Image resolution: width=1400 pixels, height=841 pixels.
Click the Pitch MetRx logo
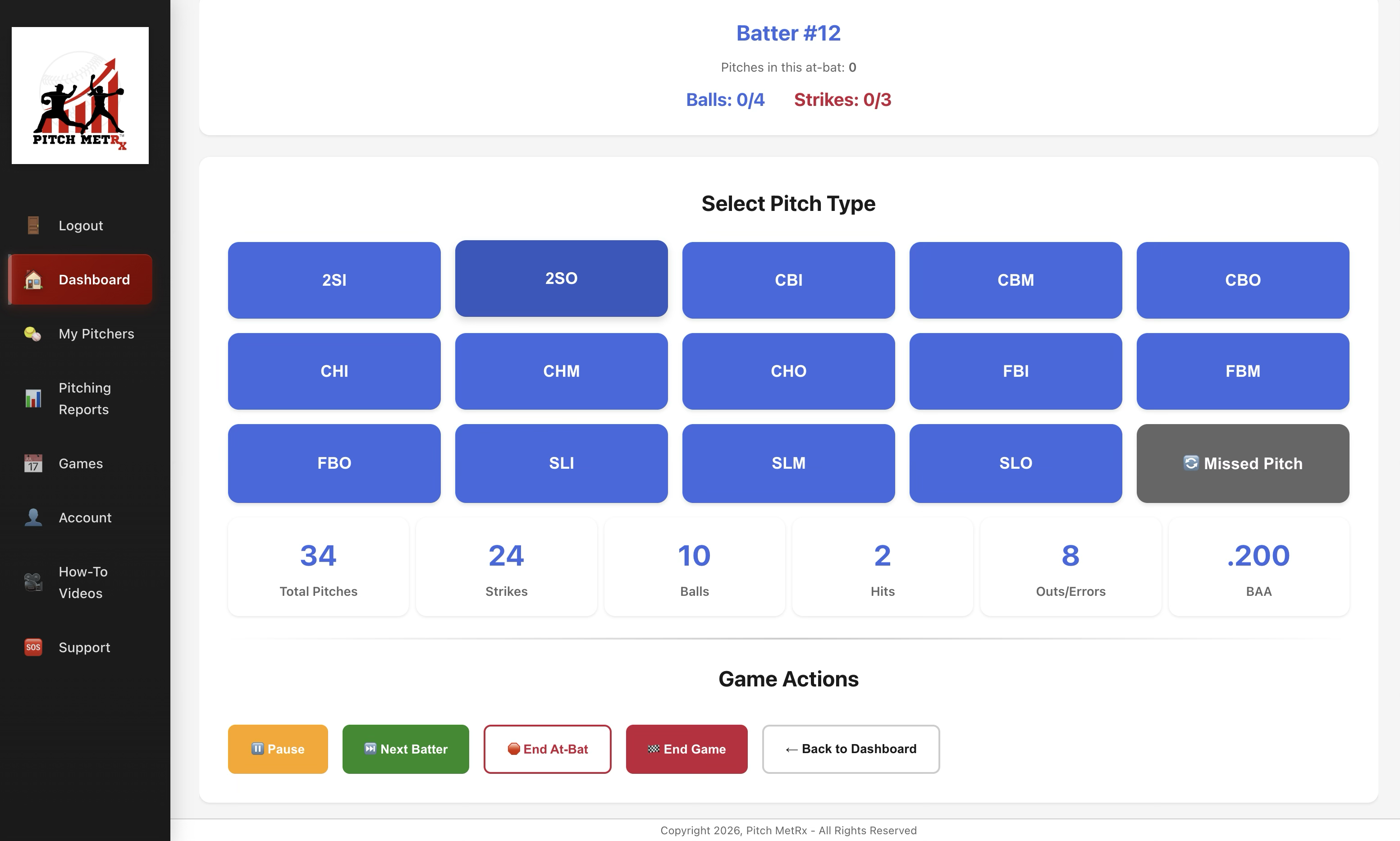[x=80, y=95]
